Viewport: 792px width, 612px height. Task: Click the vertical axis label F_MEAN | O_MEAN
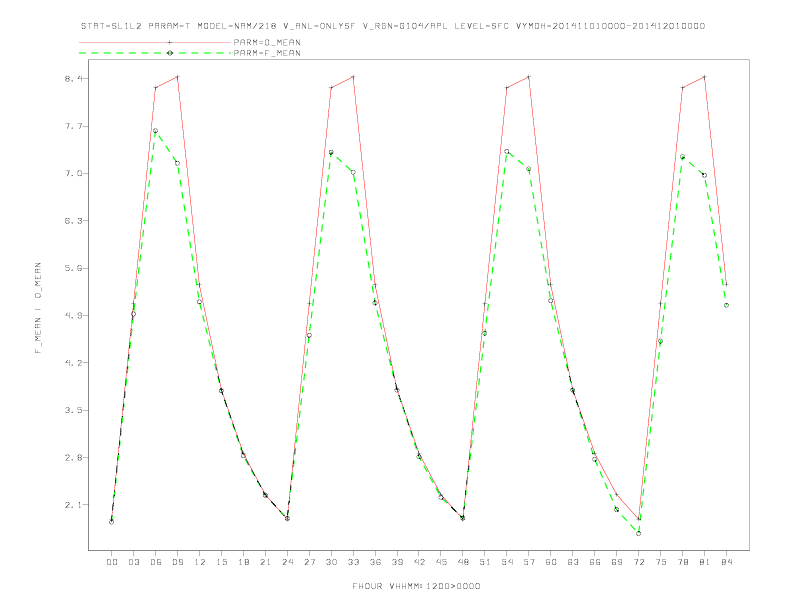pyautogui.click(x=38, y=308)
